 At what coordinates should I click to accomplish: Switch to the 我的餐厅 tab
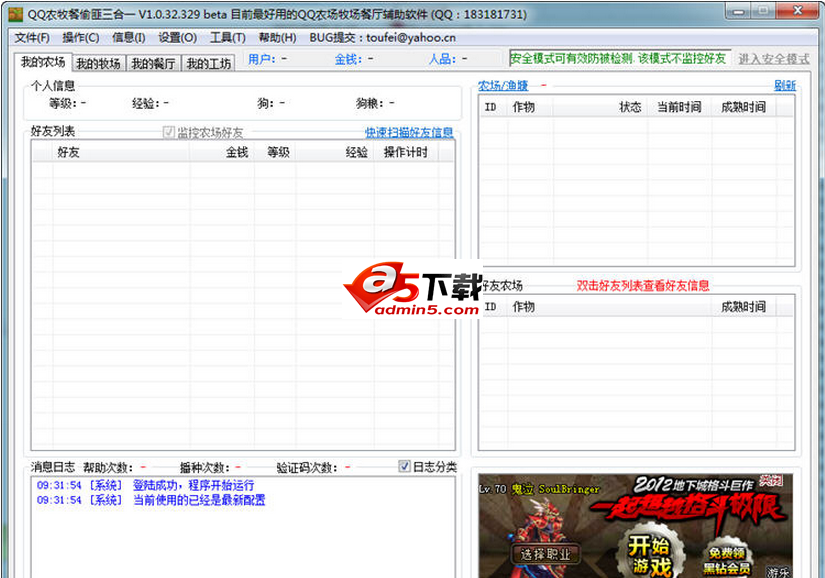153,64
